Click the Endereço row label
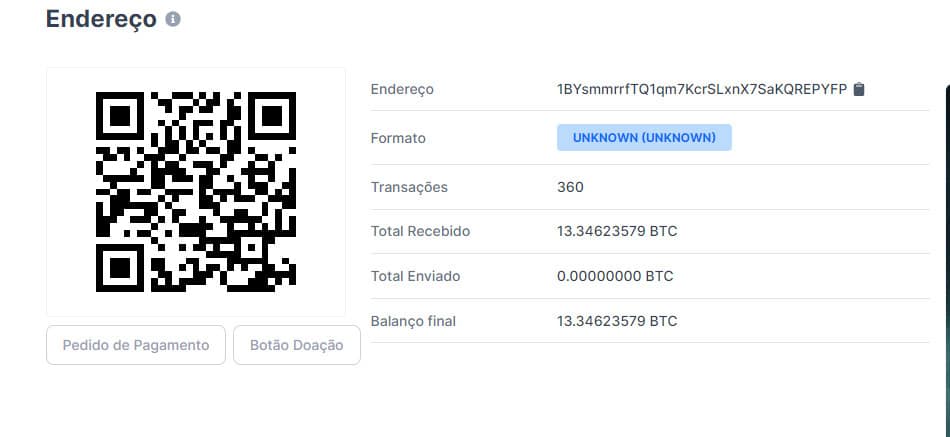Image resolution: width=950 pixels, height=437 pixels. click(402, 90)
